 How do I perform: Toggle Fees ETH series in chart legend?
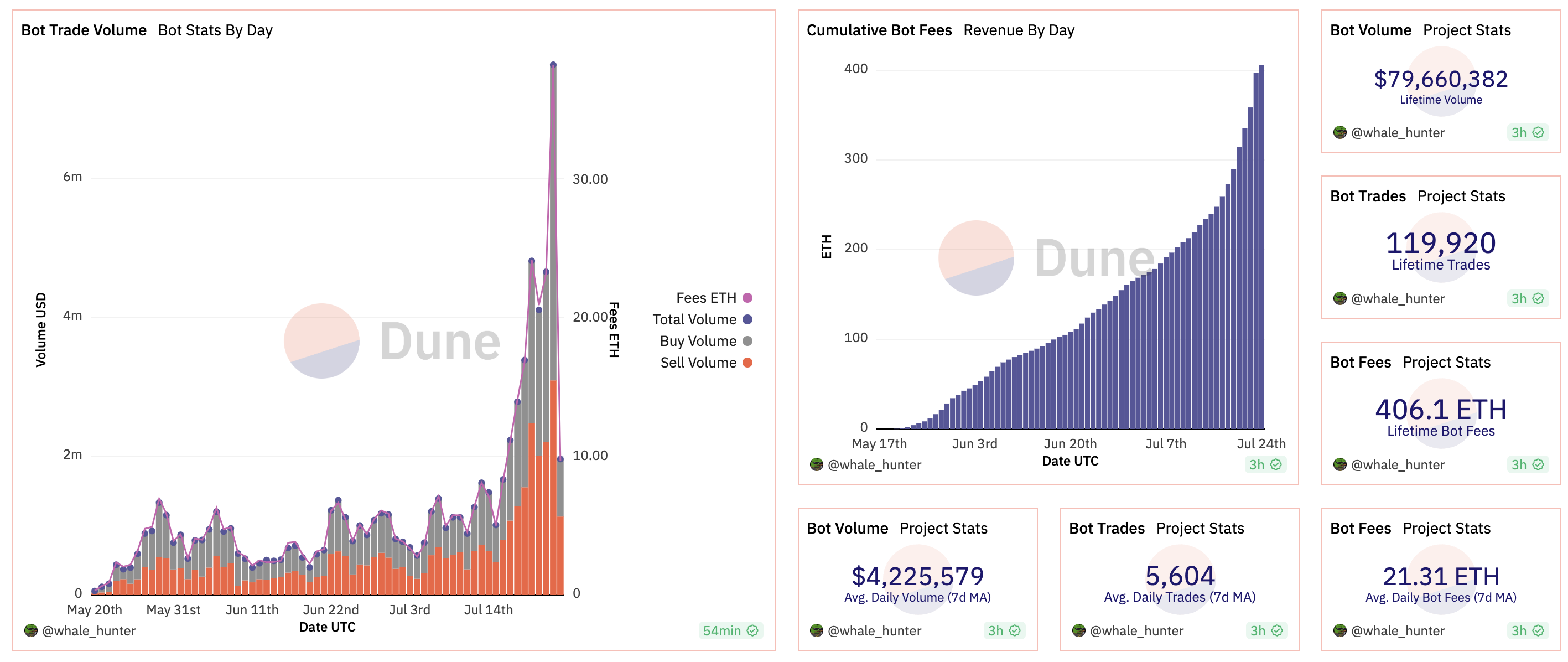click(706, 298)
